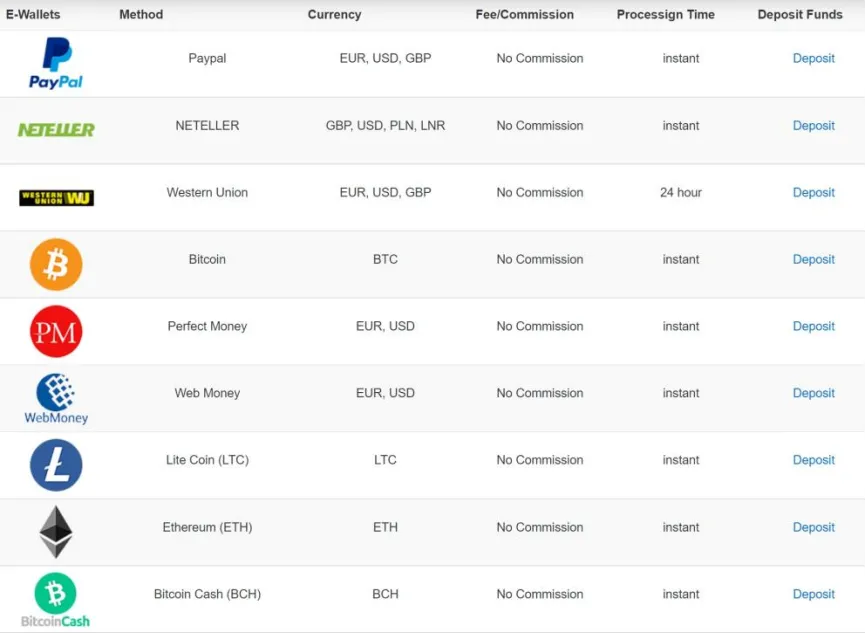Image resolution: width=866 pixels, height=633 pixels.
Task: Select the Fee/Commission column header
Action: point(524,15)
